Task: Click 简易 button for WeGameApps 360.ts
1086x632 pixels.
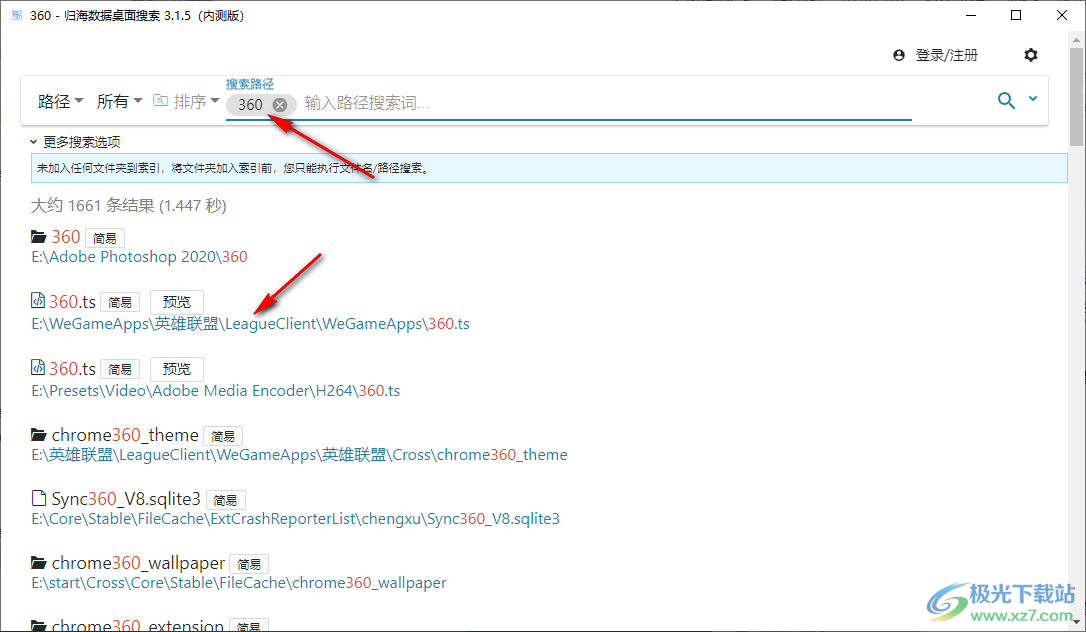Action: (120, 303)
